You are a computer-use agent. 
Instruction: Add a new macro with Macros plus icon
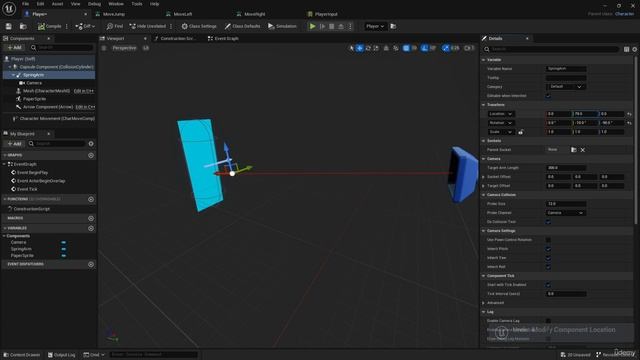click(91, 218)
